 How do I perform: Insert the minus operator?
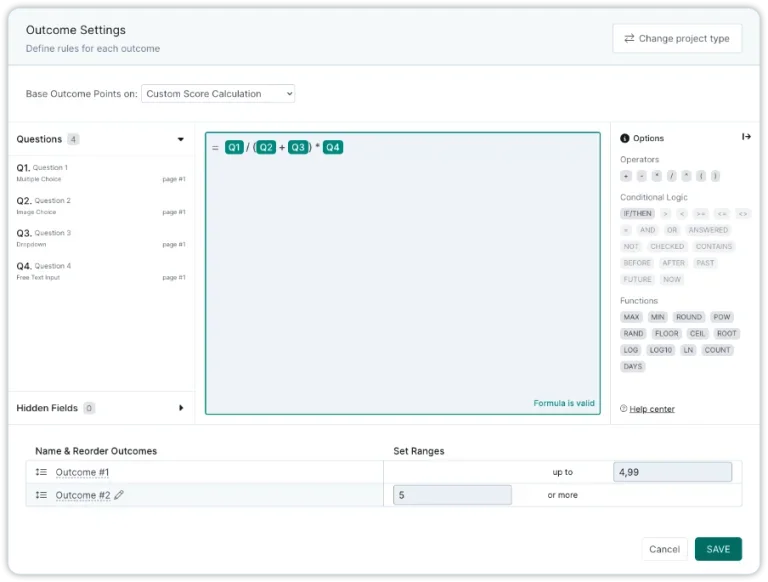pos(642,176)
